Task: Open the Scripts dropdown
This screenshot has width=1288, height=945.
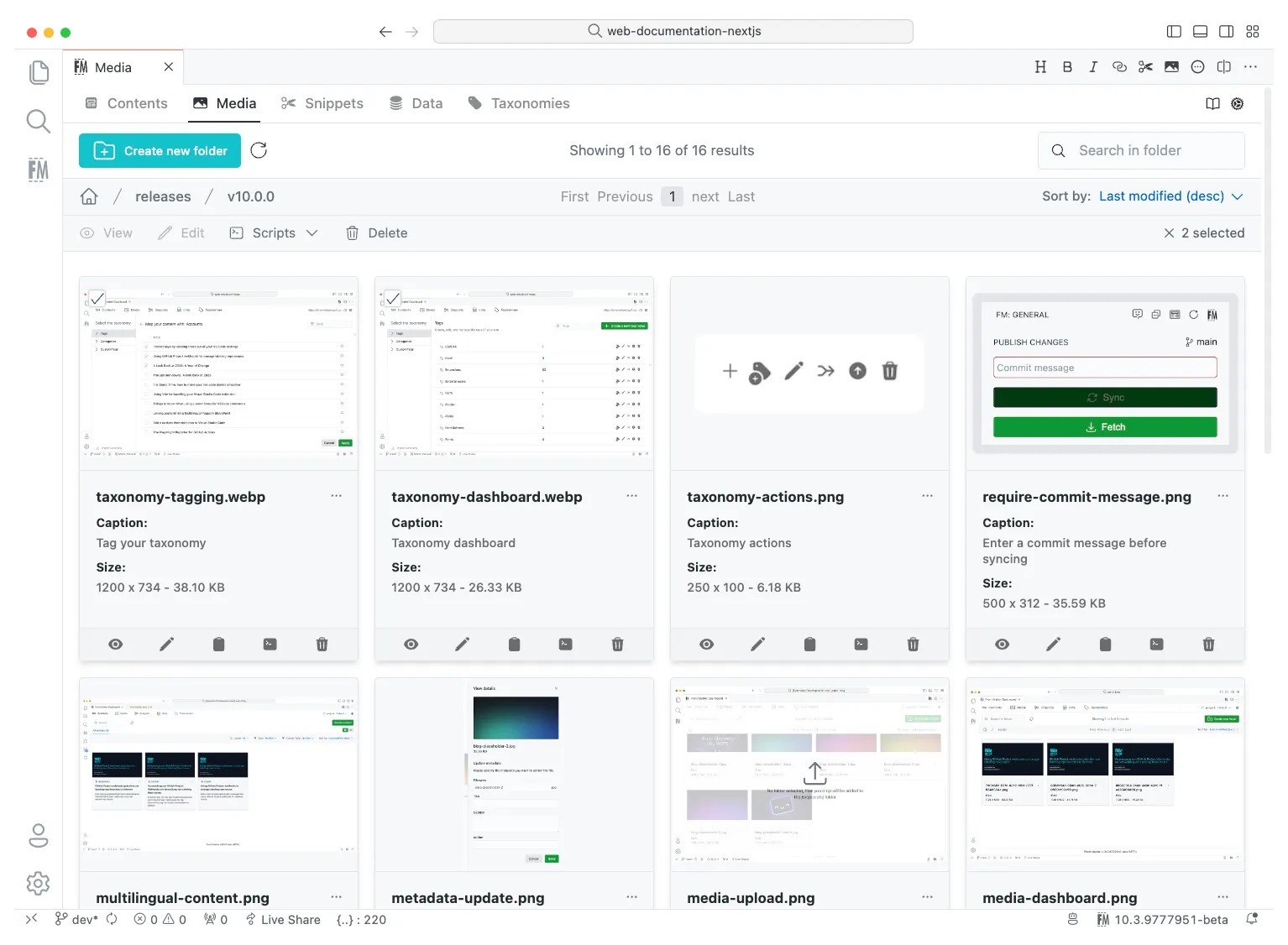Action: click(274, 233)
